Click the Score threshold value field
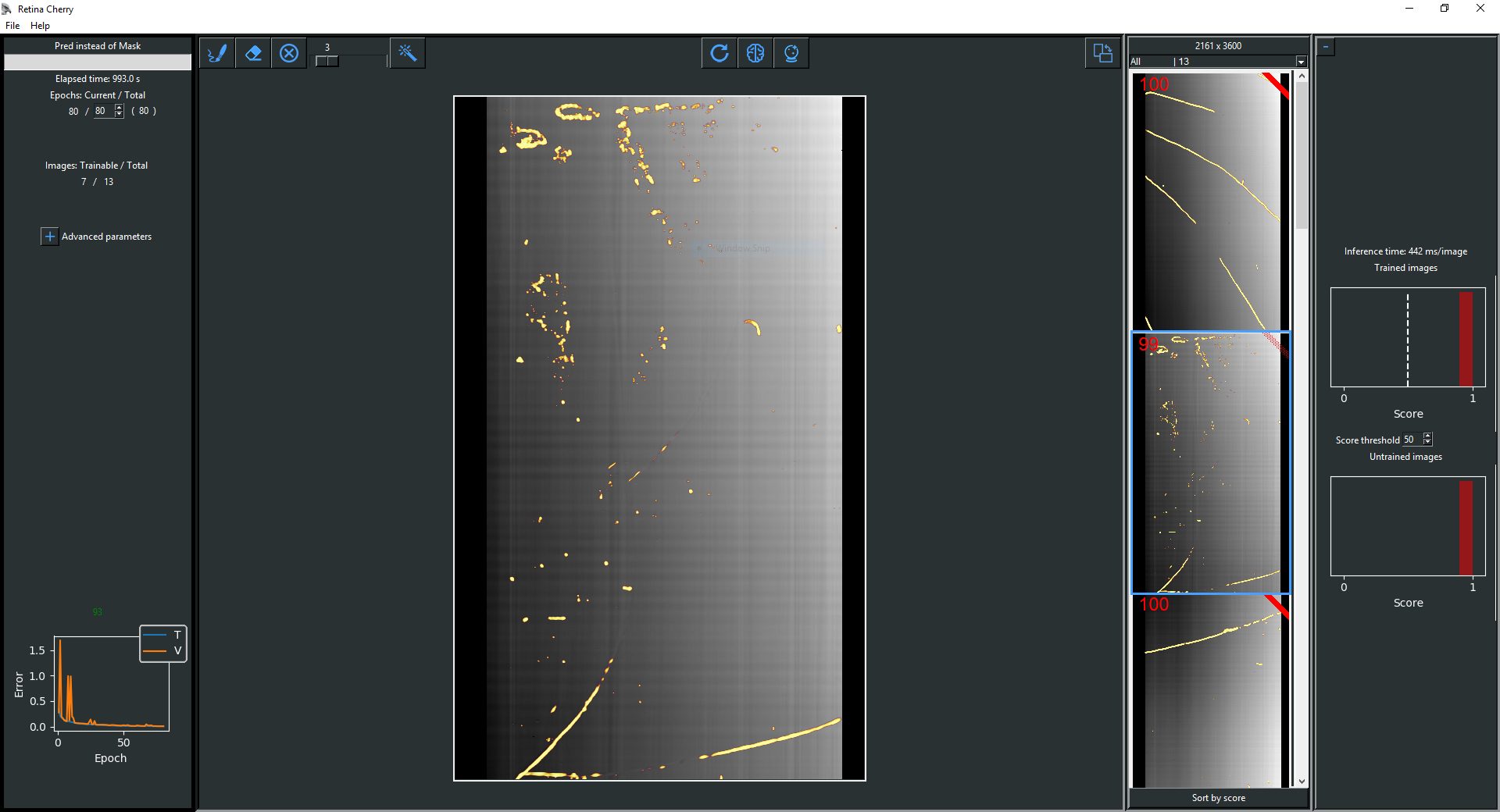The width and height of the screenshot is (1500, 812). click(1410, 440)
